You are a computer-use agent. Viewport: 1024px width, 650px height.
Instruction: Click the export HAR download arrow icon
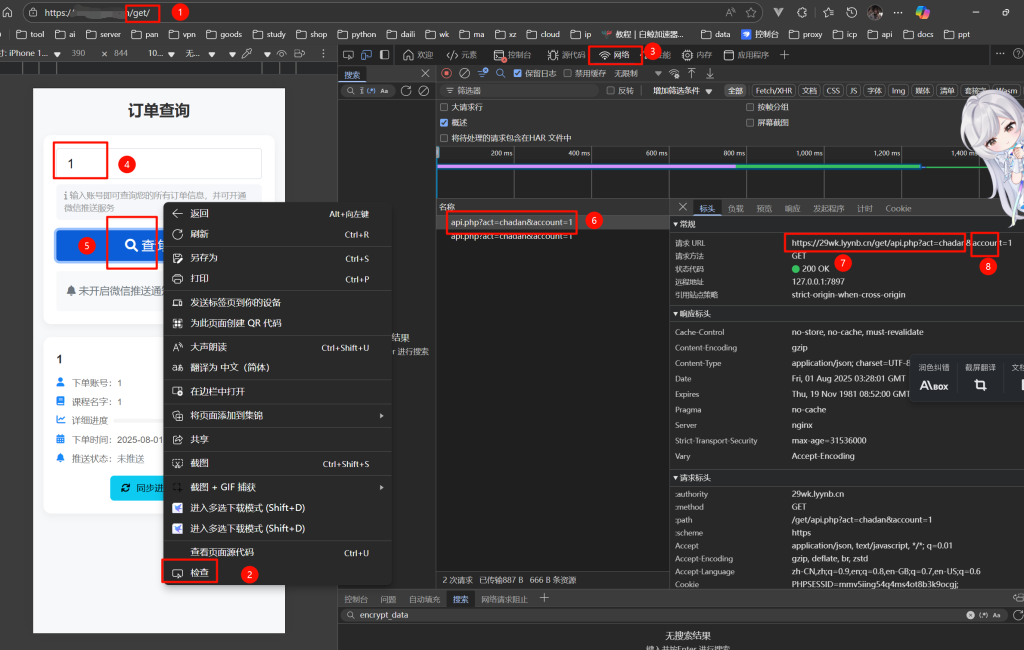[710, 73]
